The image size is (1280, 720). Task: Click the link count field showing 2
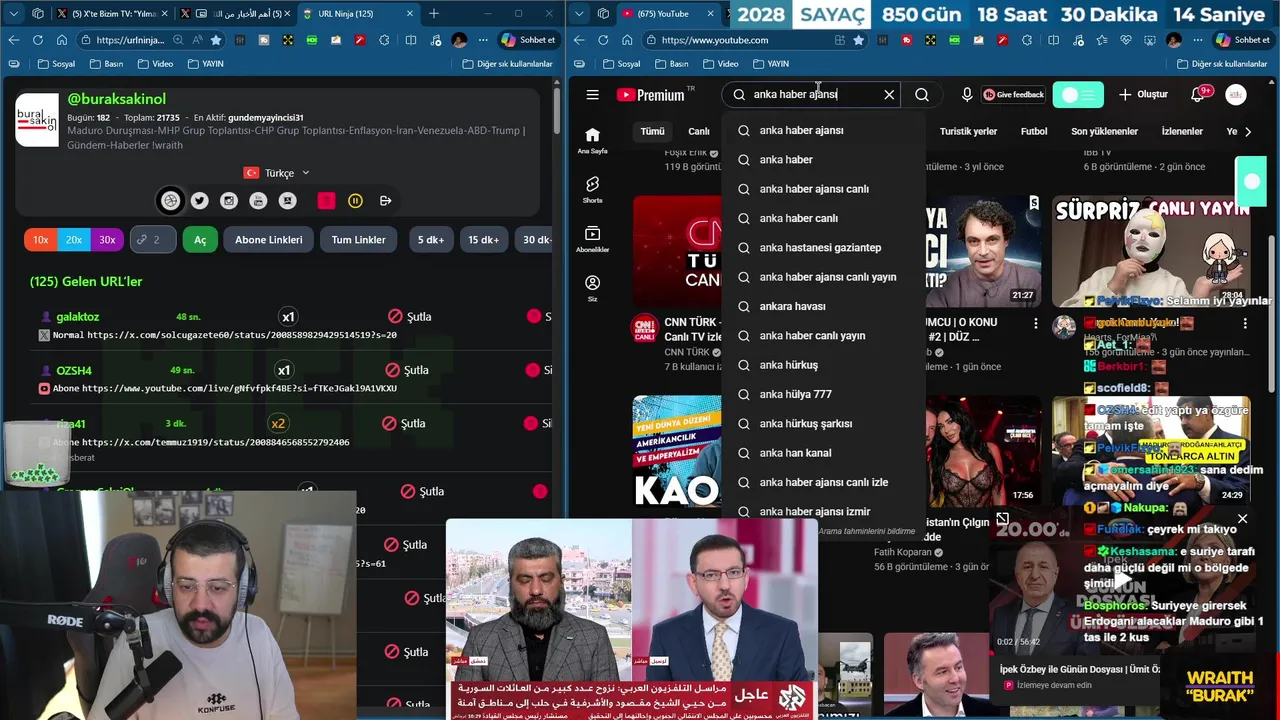[151, 240]
